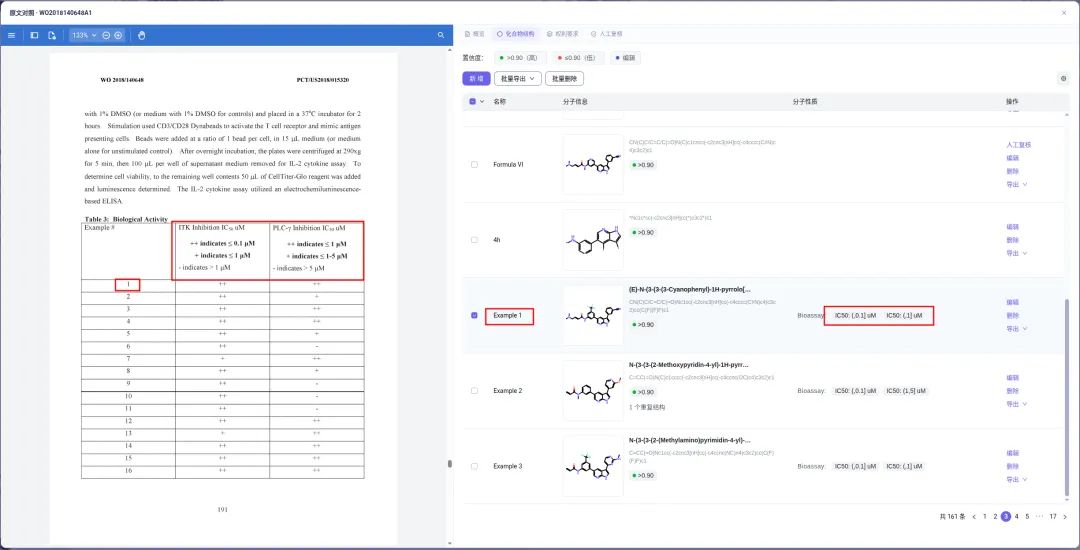
Task: Go to previous page arrow in pagination
Action: (x=974, y=516)
